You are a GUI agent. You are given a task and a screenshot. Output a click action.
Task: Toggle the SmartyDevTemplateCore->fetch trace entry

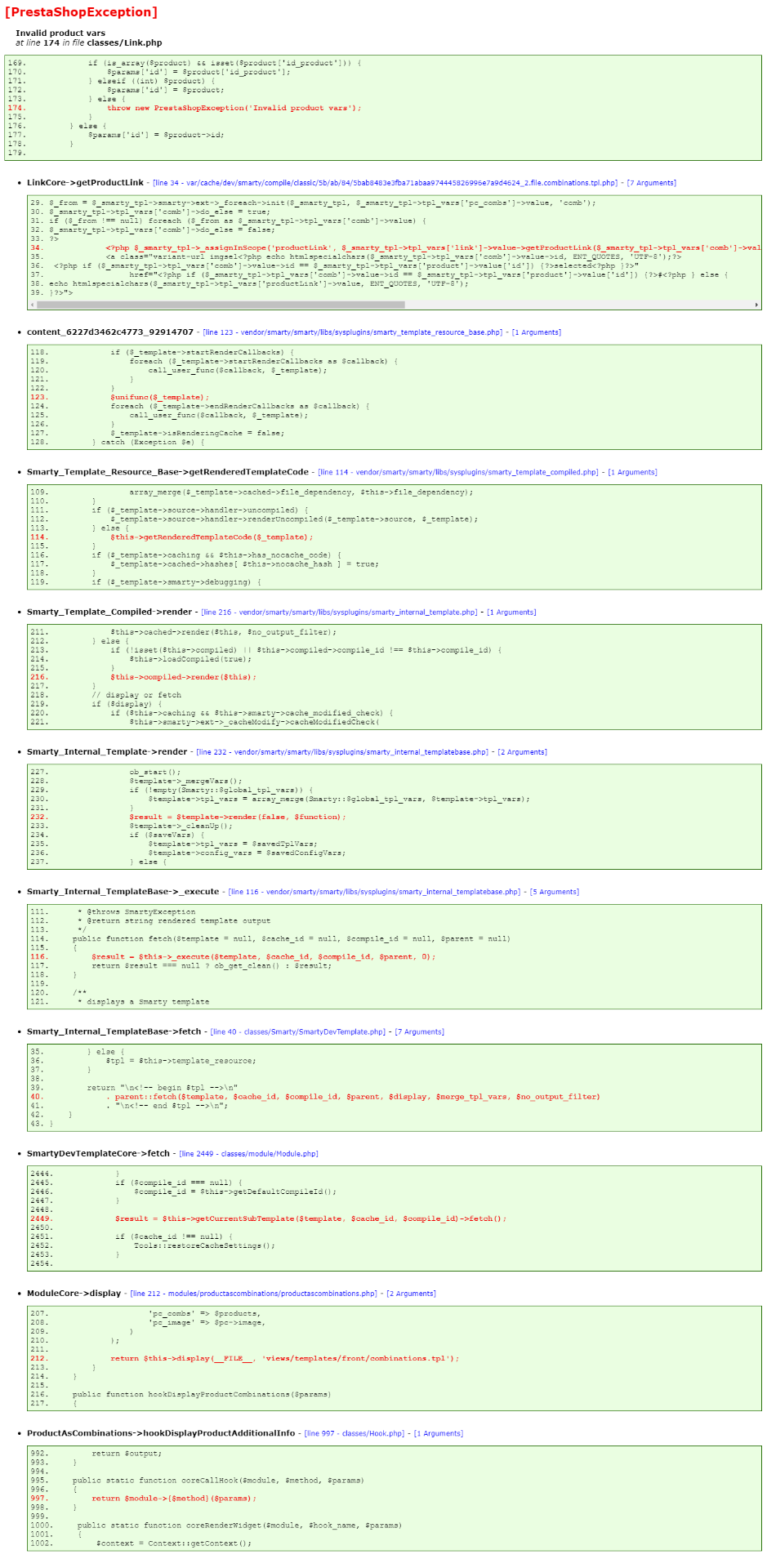point(98,1154)
